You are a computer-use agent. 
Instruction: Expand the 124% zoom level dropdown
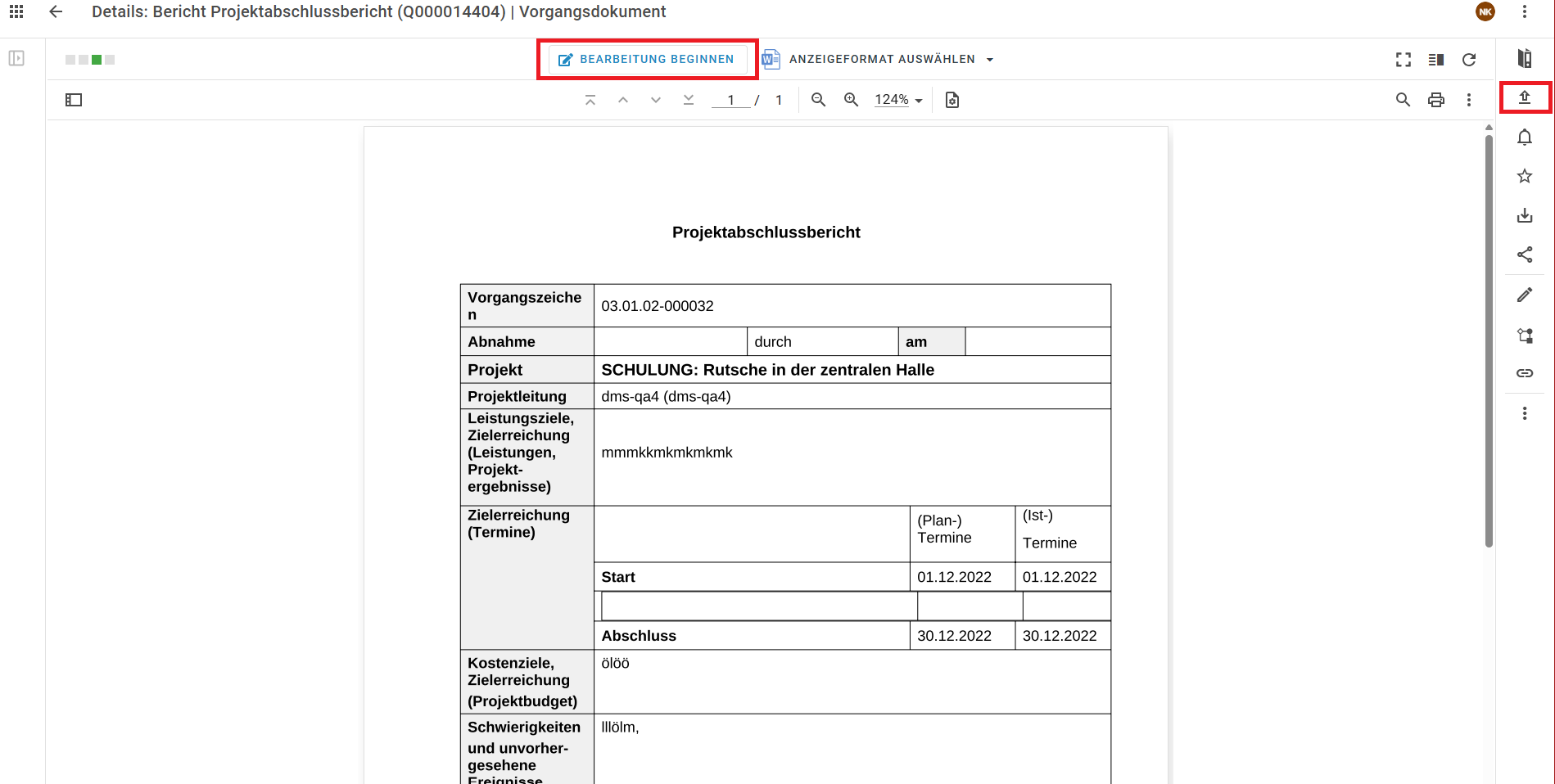898,100
